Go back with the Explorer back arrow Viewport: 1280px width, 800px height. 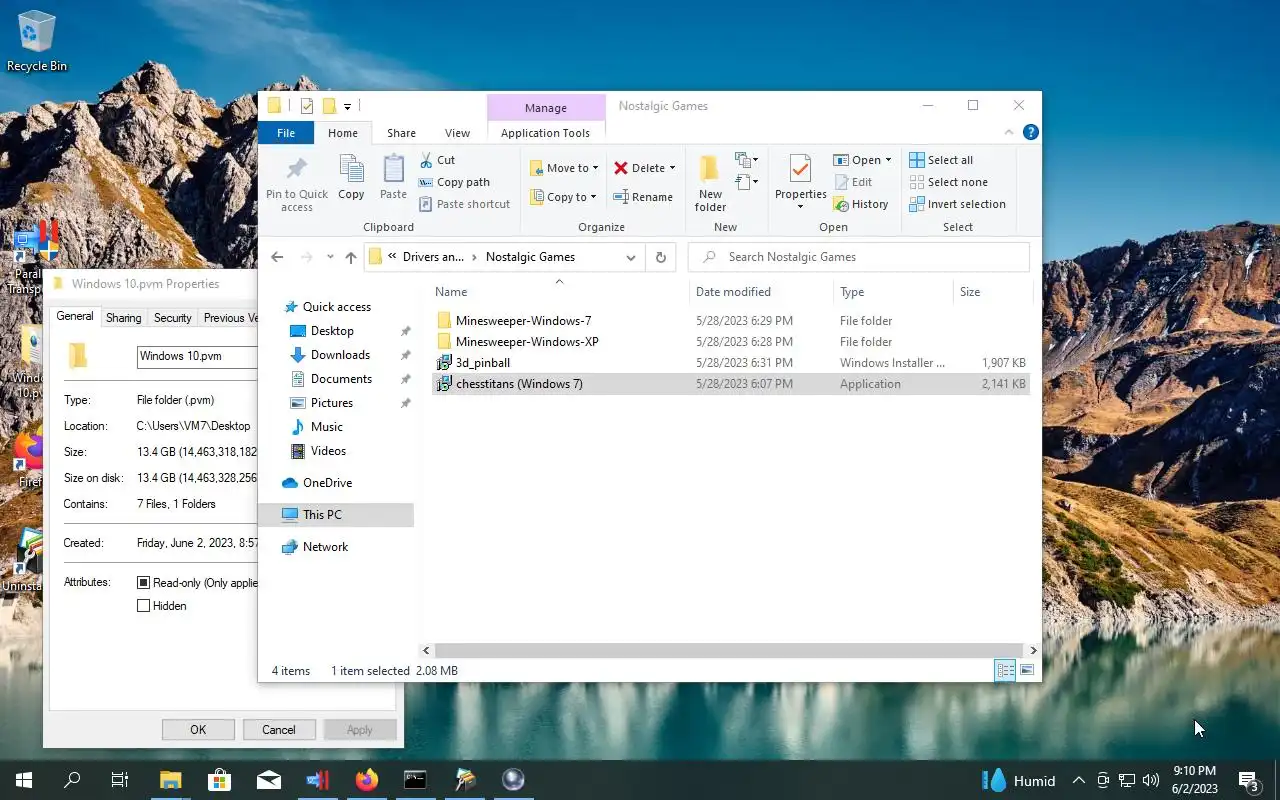(277, 257)
